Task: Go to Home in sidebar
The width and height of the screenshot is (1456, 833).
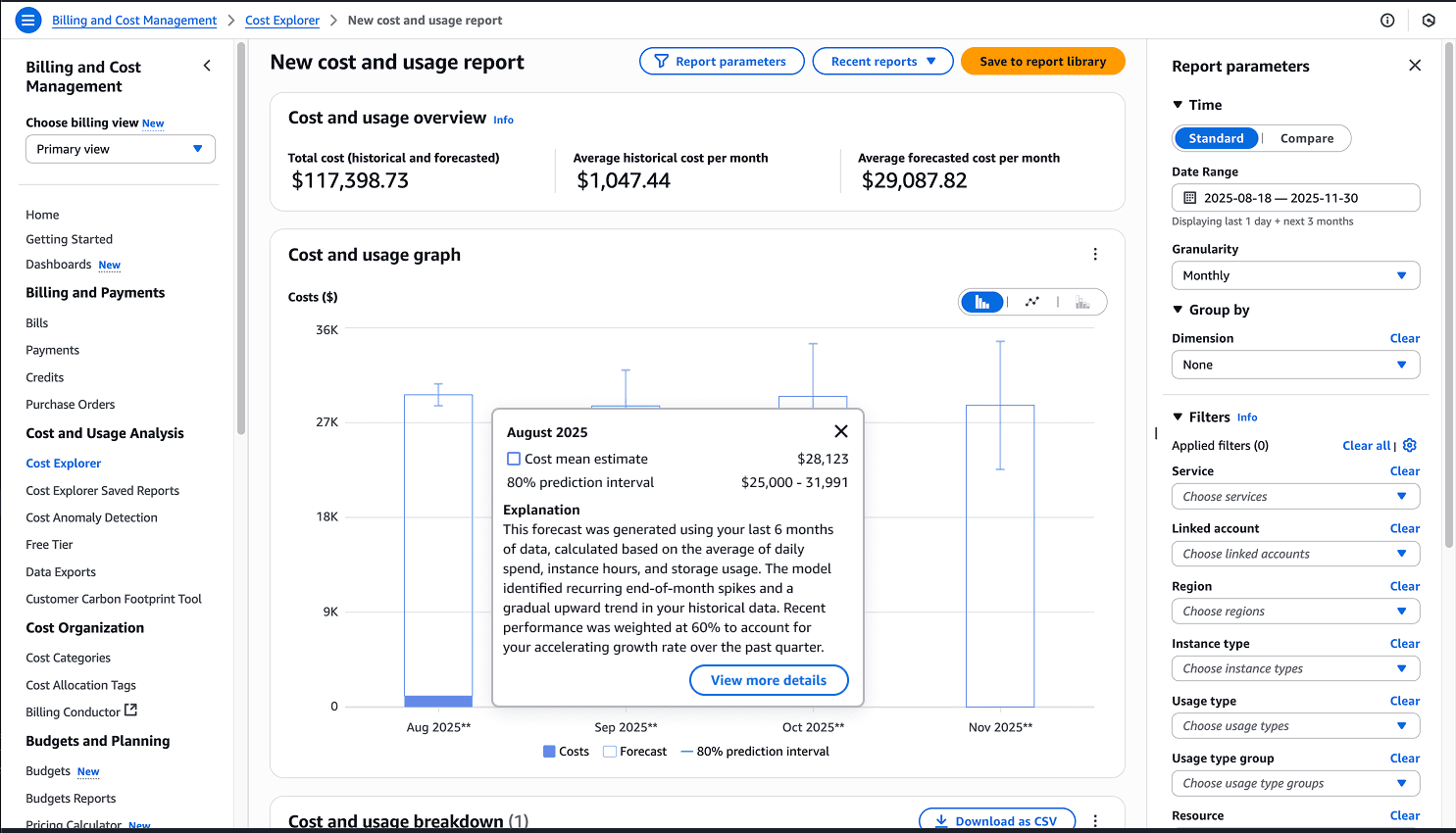Action: (x=42, y=215)
